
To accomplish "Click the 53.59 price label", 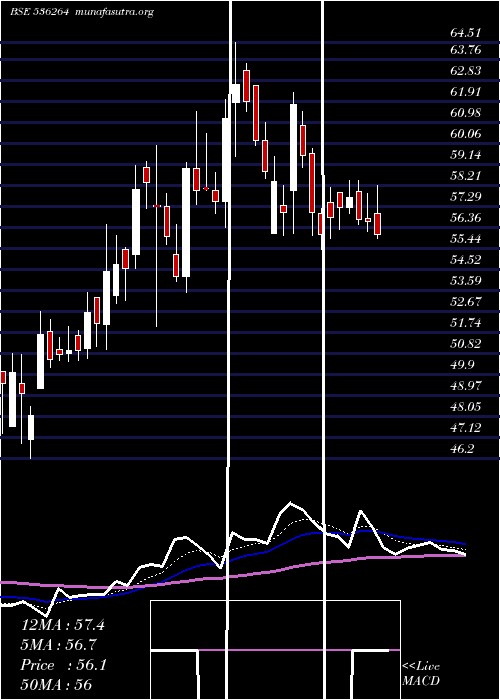I will [466, 280].
